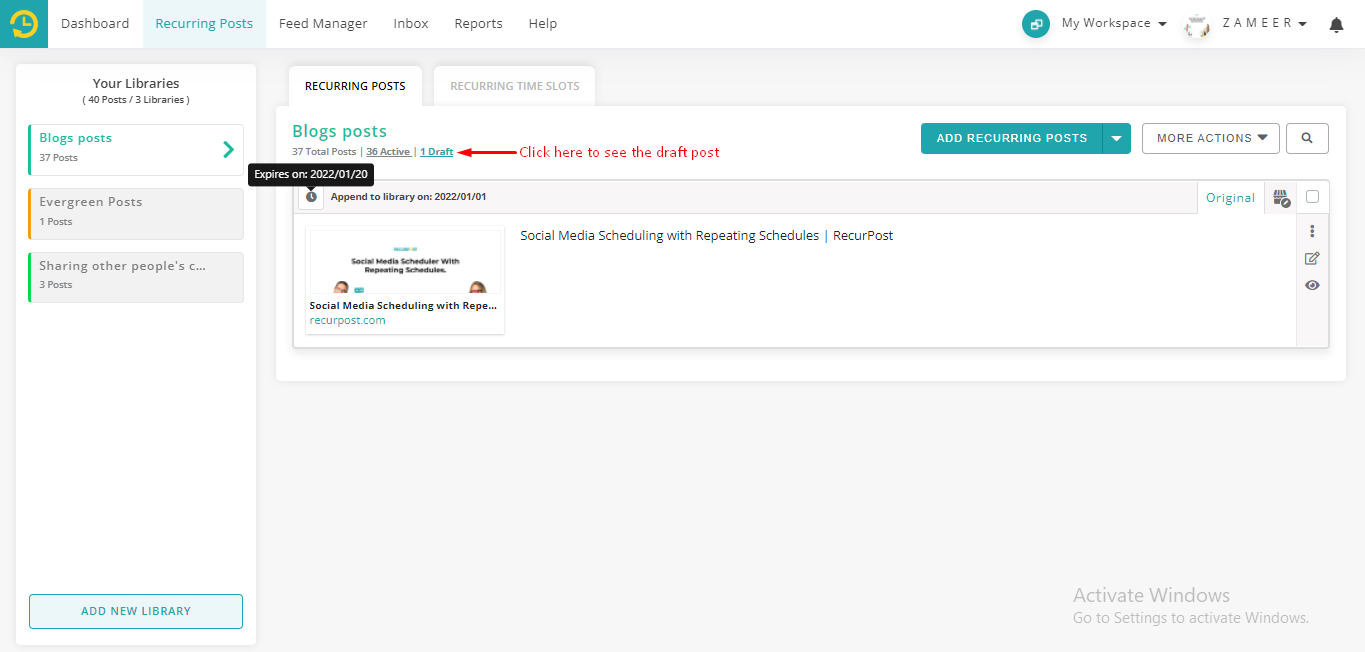1365x652 pixels.
Task: Click the 1 Draft link
Action: pos(436,152)
